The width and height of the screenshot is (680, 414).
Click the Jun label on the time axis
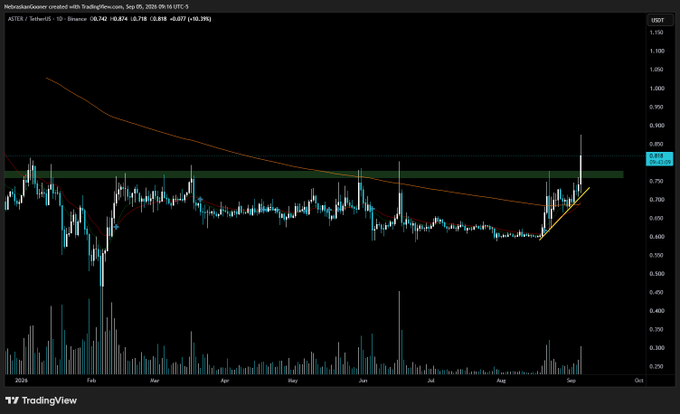(x=363, y=381)
